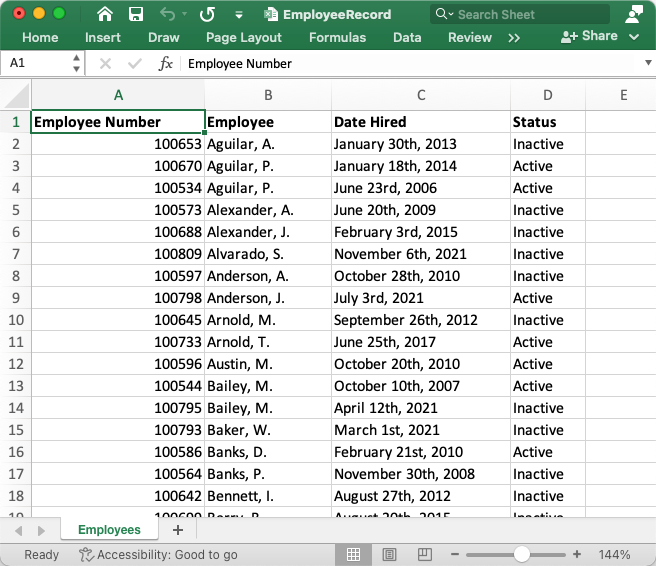Open the Page Layout tab
The width and height of the screenshot is (656, 566).
244,38
